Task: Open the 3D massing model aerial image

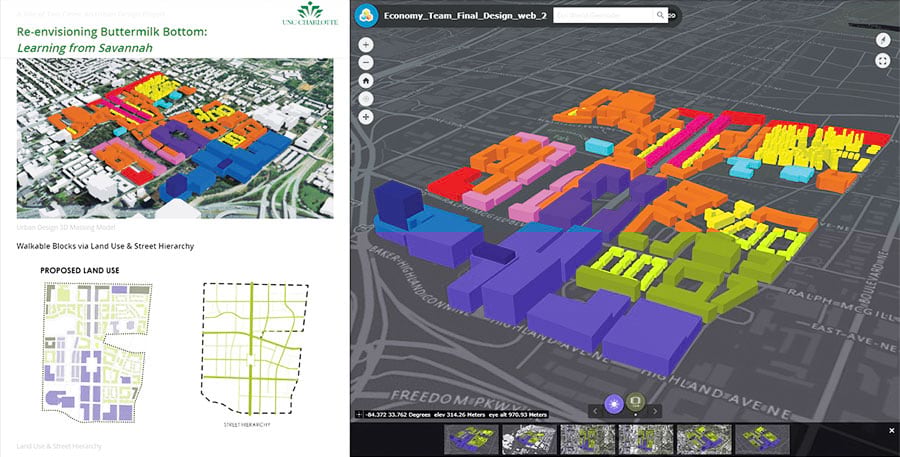Action: (x=175, y=138)
